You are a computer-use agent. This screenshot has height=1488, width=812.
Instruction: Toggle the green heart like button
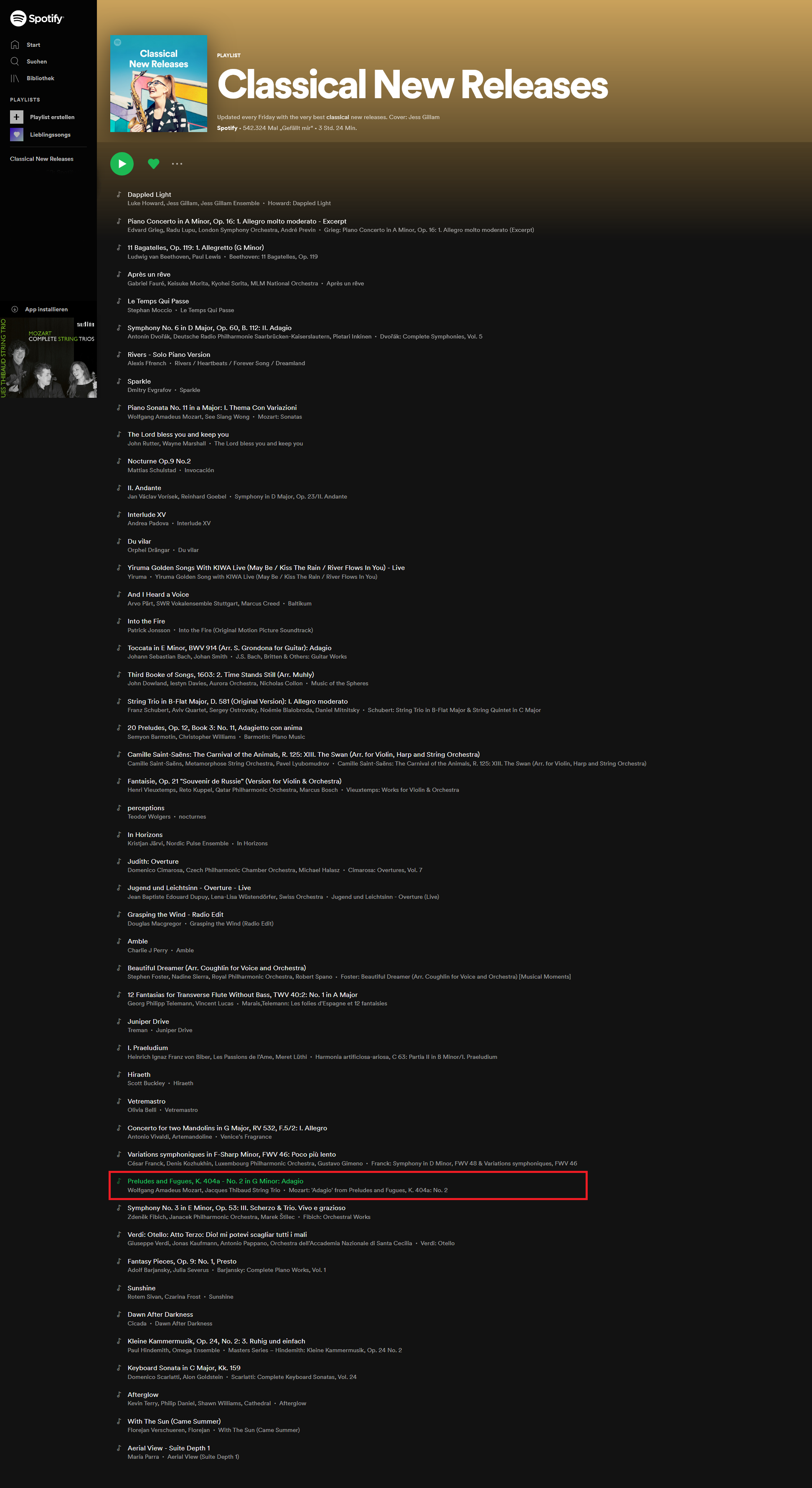[154, 164]
